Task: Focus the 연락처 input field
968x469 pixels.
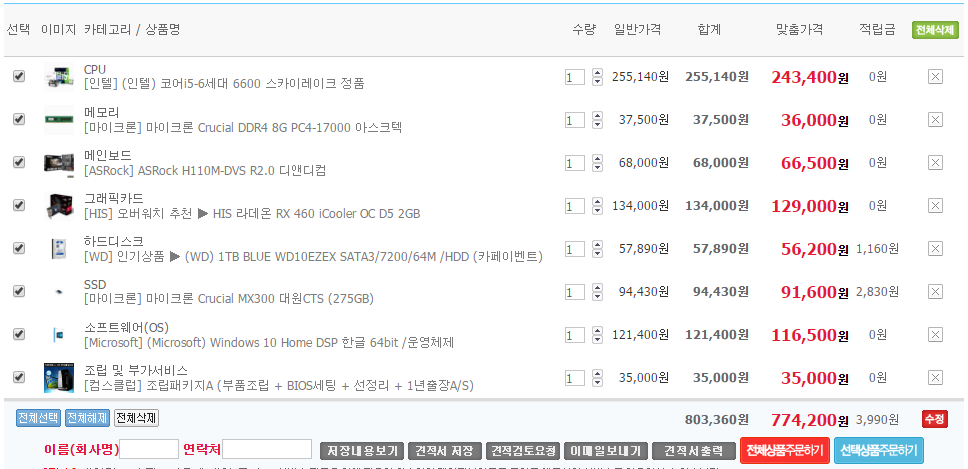Action: tap(267, 449)
